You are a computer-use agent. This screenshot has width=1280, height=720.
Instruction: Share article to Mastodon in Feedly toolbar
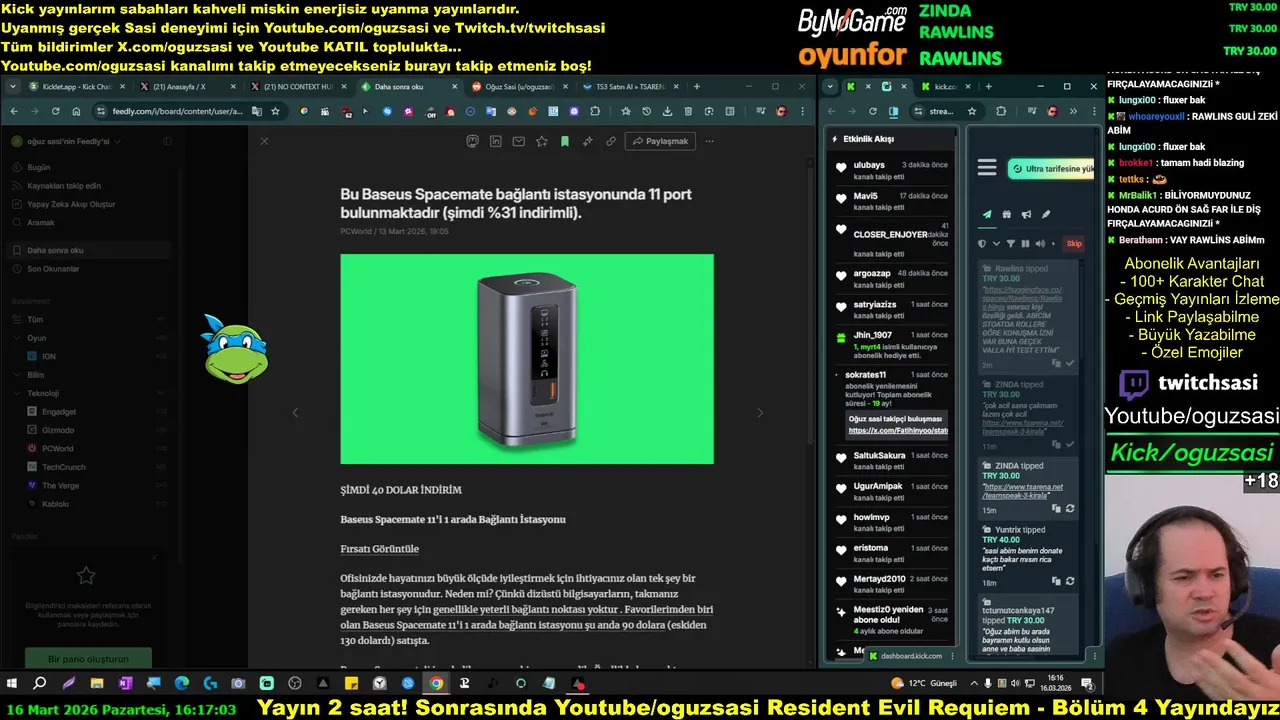473,141
